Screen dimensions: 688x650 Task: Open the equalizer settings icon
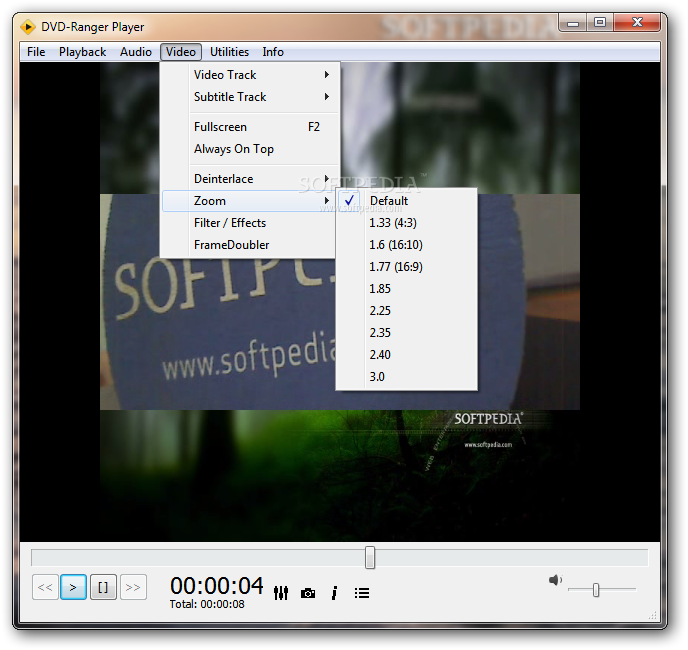(281, 593)
